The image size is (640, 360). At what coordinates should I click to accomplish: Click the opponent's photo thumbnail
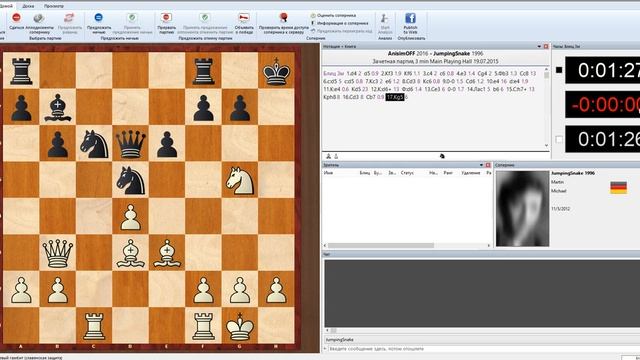click(x=522, y=209)
